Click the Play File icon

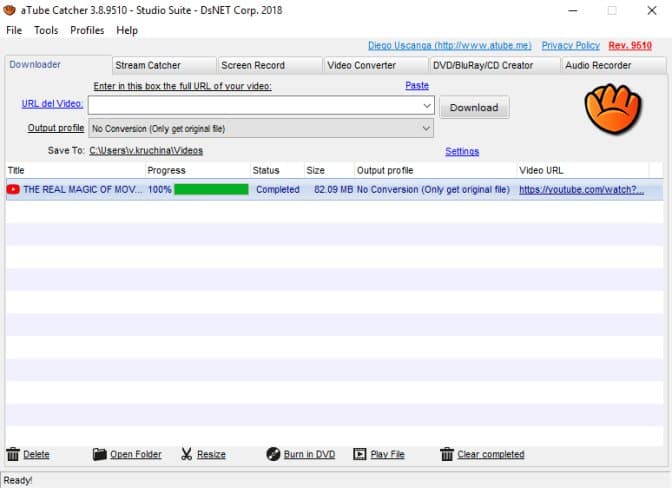tap(359, 454)
